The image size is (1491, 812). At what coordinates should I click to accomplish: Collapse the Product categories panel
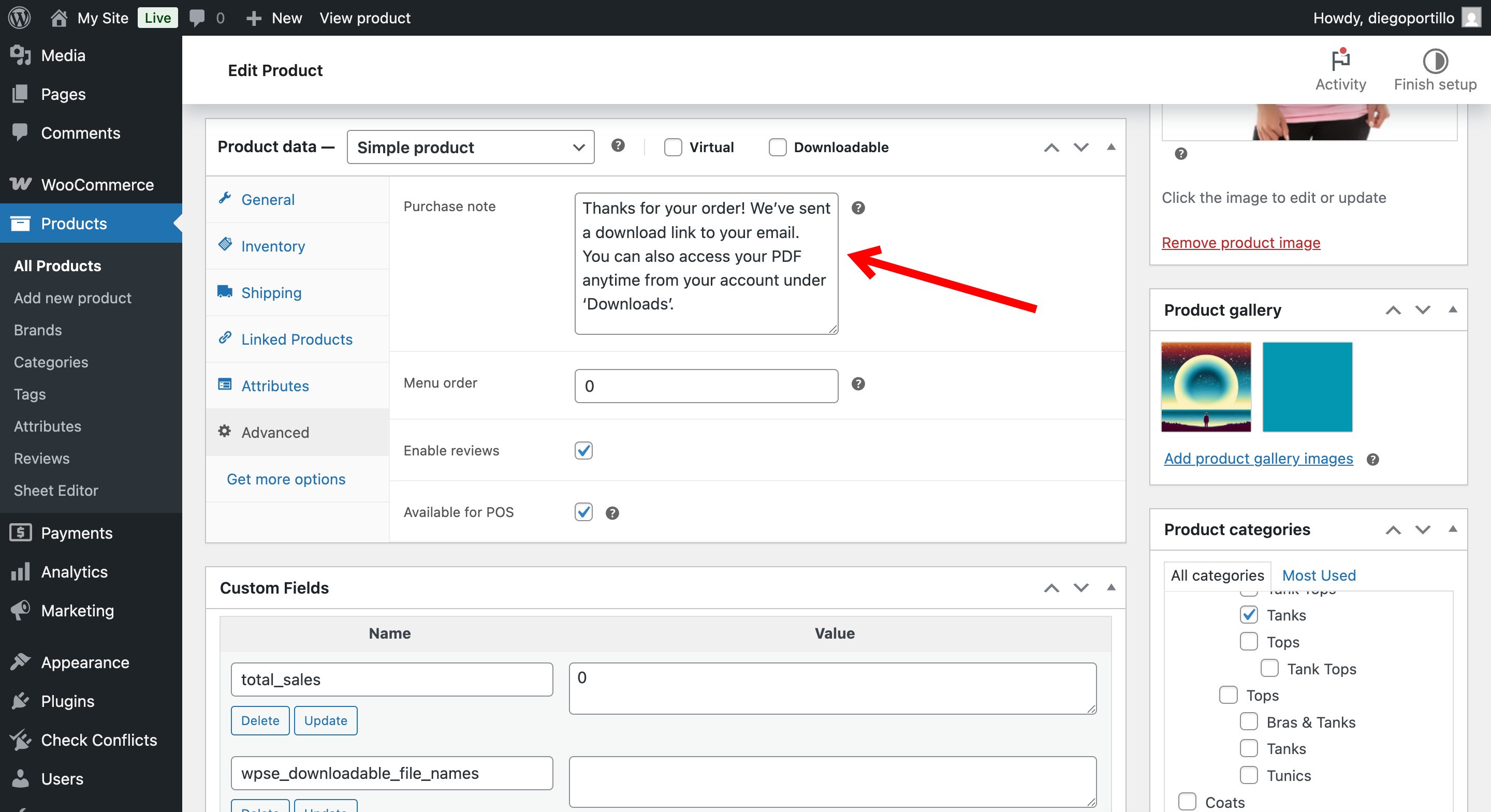tap(1453, 529)
